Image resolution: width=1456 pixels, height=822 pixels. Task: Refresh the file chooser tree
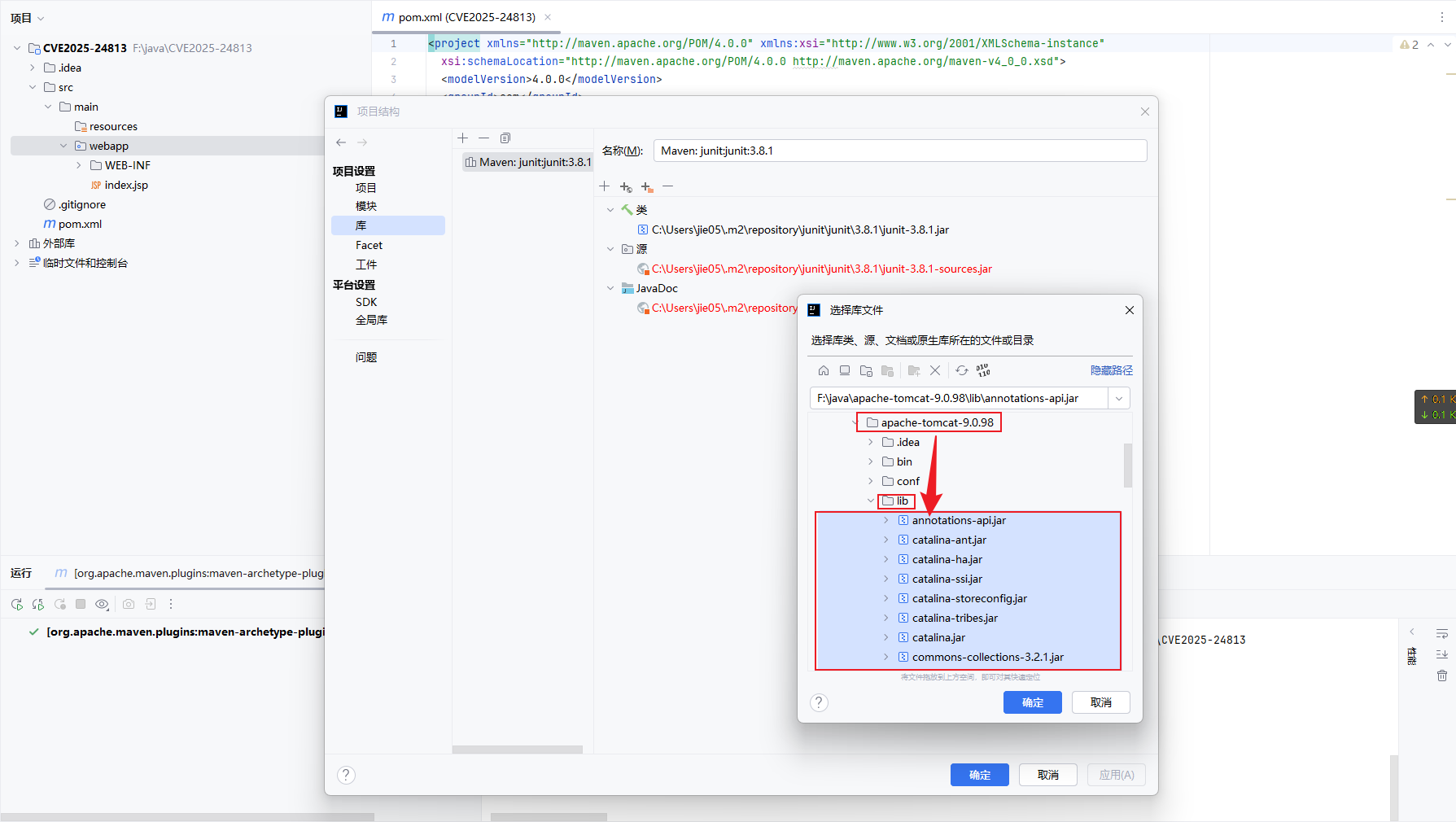tap(962, 370)
